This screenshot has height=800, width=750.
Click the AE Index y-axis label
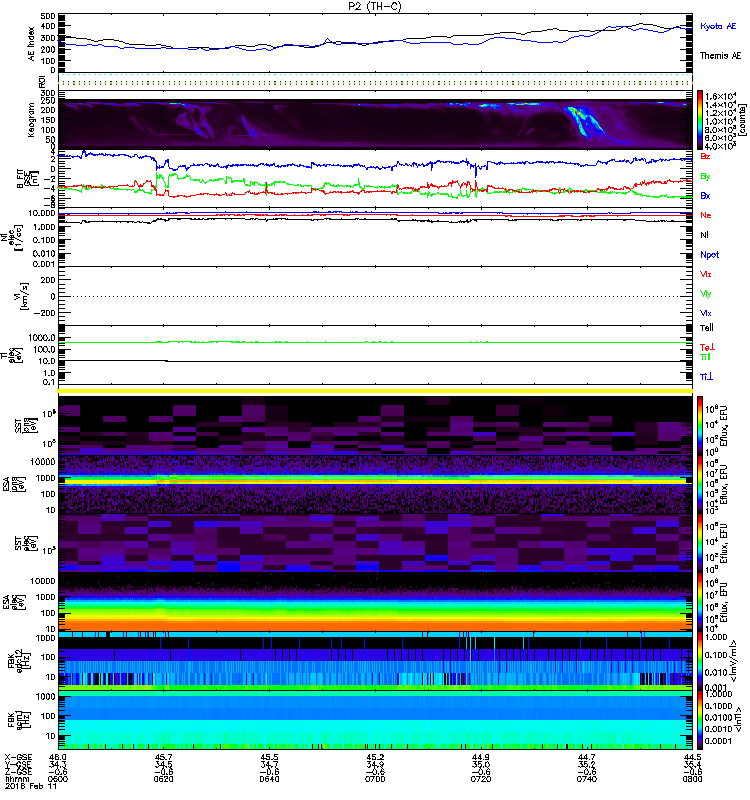point(29,42)
